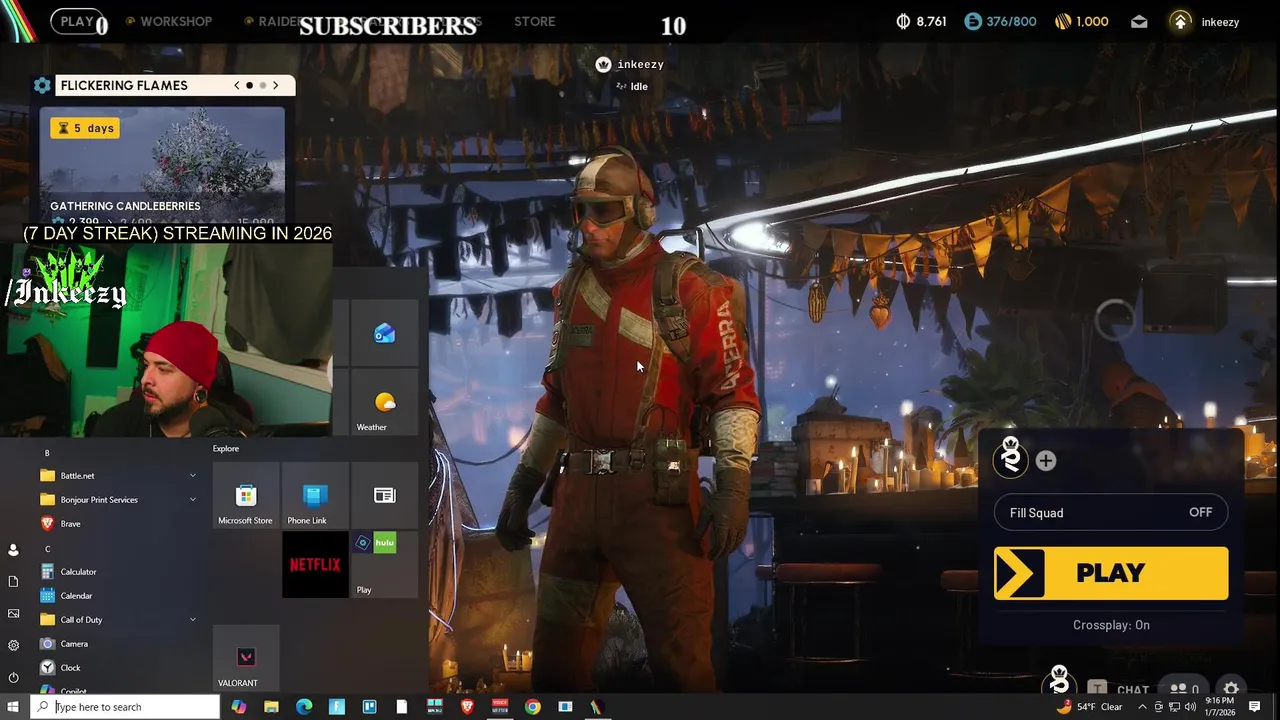Launch Microsoft Store tile
This screenshot has height=720, width=1280.
(246, 496)
